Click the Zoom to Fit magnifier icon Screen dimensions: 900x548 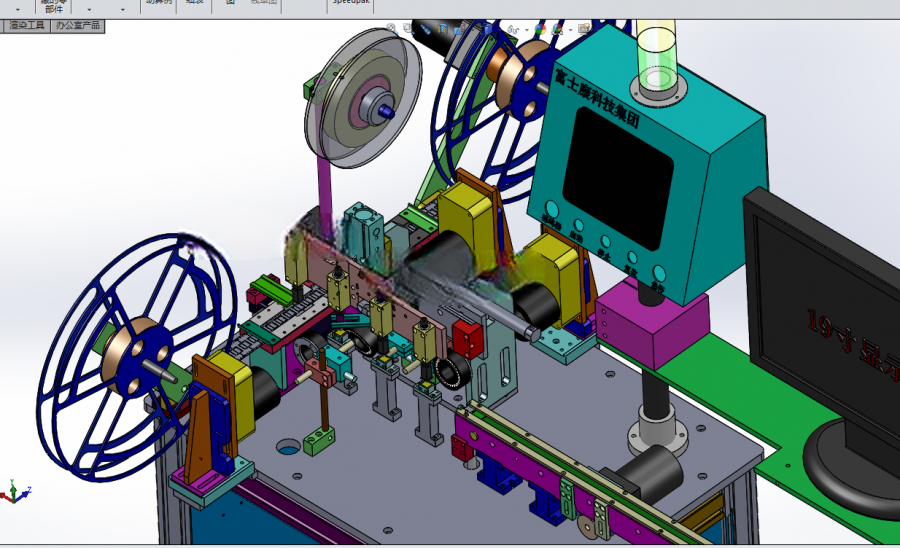pos(391,29)
